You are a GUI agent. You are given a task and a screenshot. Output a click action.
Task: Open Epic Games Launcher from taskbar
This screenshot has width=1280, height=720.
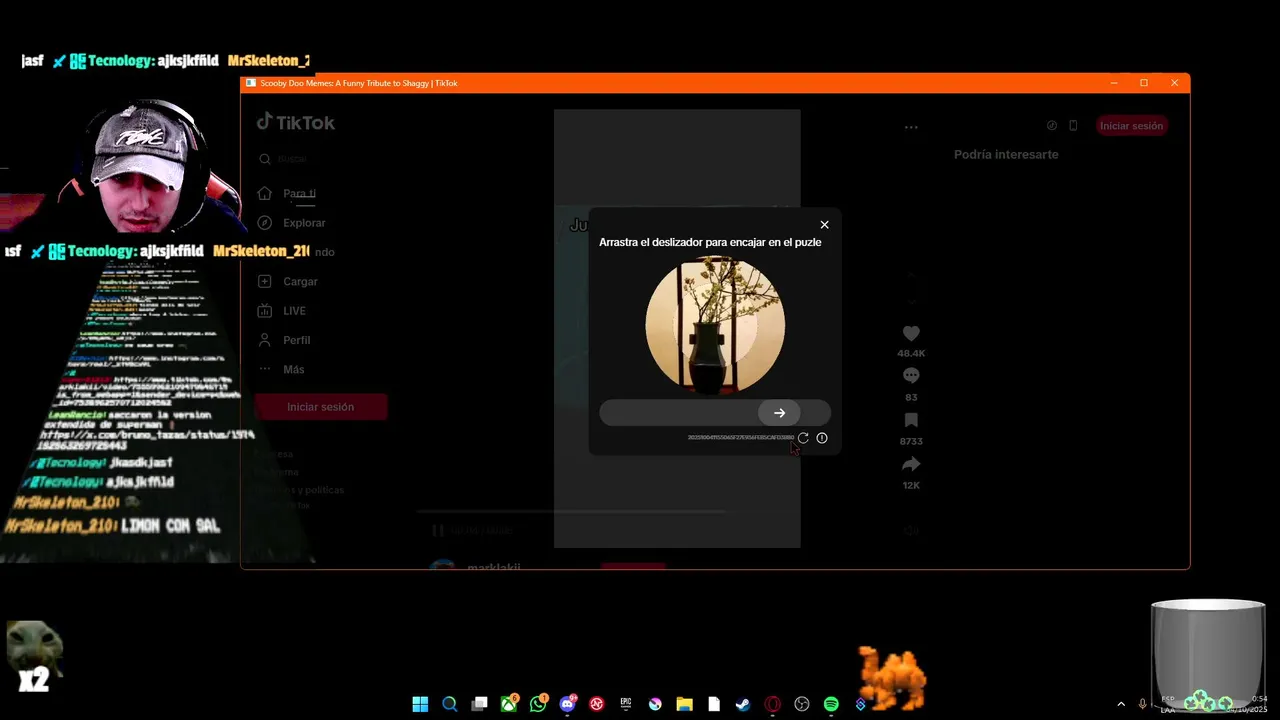pyautogui.click(x=626, y=704)
